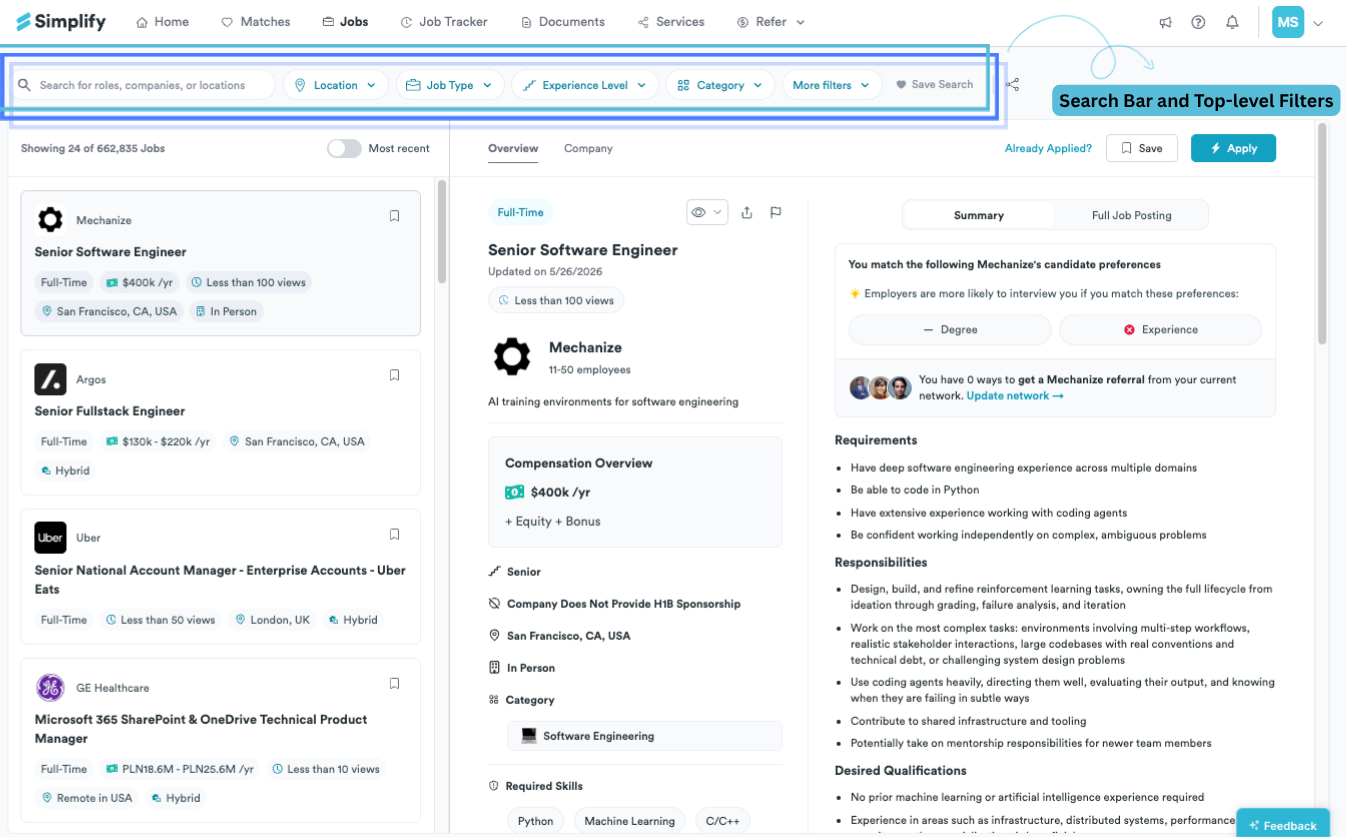Image resolution: width=1355 pixels, height=837 pixels.
Task: Click the London, UK tag on Uber card
Action: click(272, 620)
